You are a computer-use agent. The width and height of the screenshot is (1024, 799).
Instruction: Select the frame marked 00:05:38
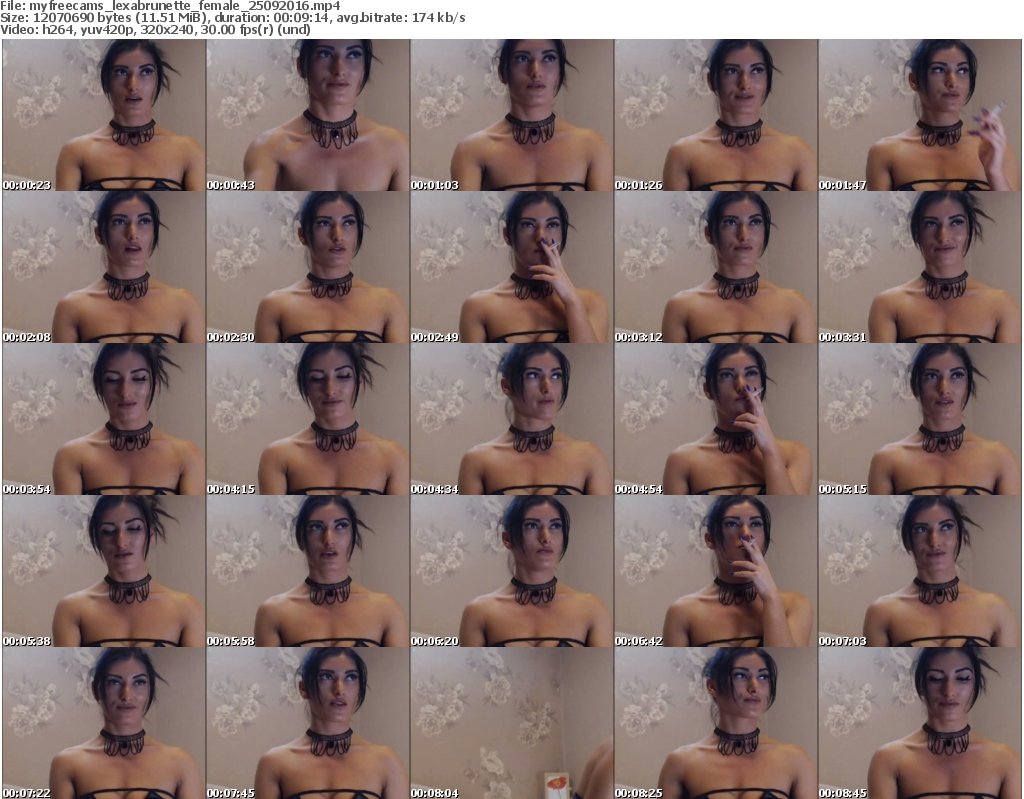(x=104, y=571)
